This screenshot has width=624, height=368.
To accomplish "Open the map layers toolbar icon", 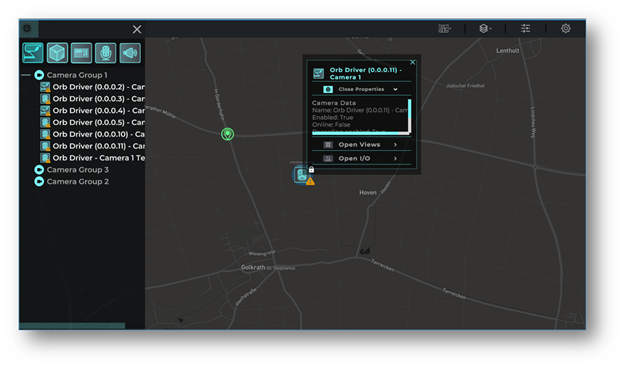I will [484, 29].
